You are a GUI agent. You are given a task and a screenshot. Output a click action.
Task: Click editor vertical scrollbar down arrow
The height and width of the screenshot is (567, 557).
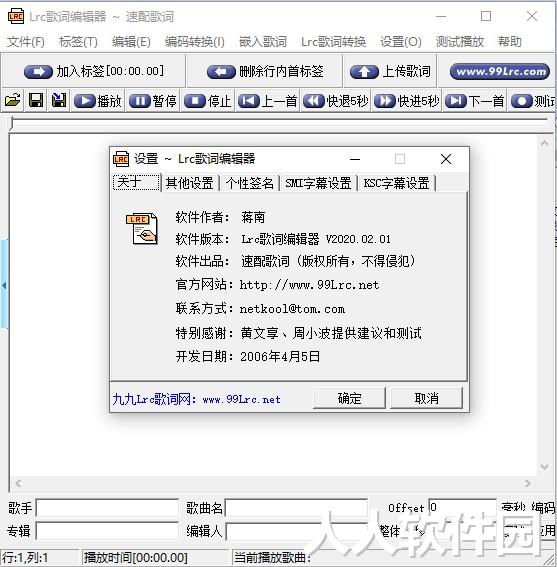click(x=544, y=466)
